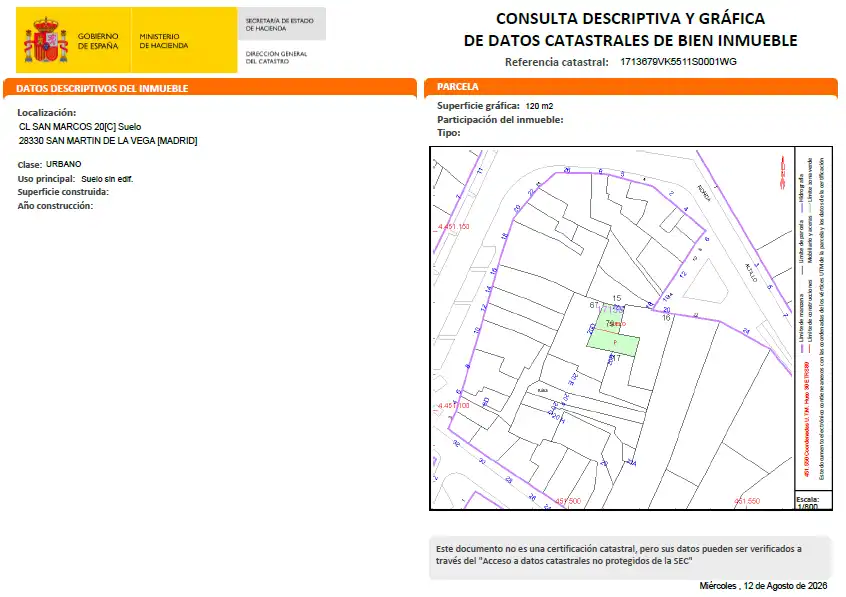
Task: Select 'SECRETARÍA DE ESTADO DE HACIENDA' header box
Action: click(x=281, y=24)
